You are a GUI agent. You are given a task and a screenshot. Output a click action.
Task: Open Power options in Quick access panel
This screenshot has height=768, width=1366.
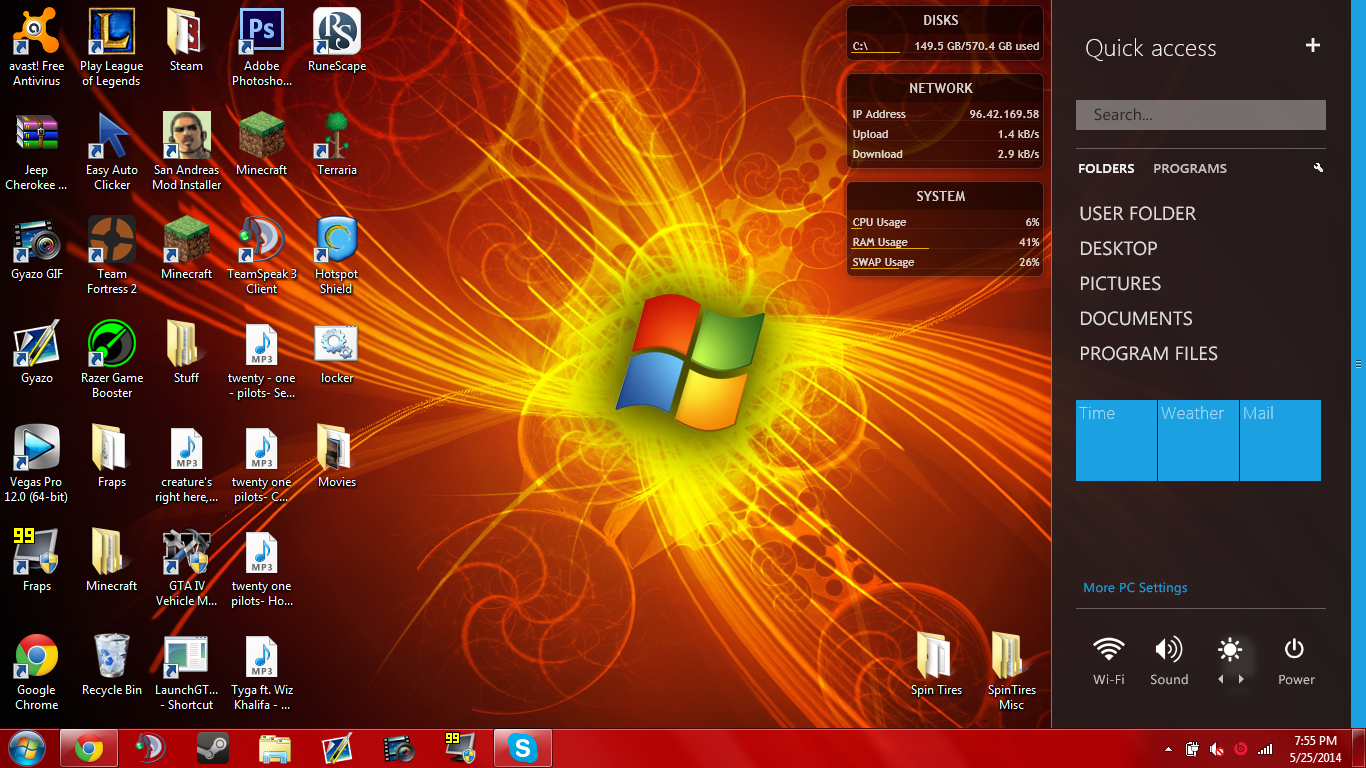coord(1295,661)
